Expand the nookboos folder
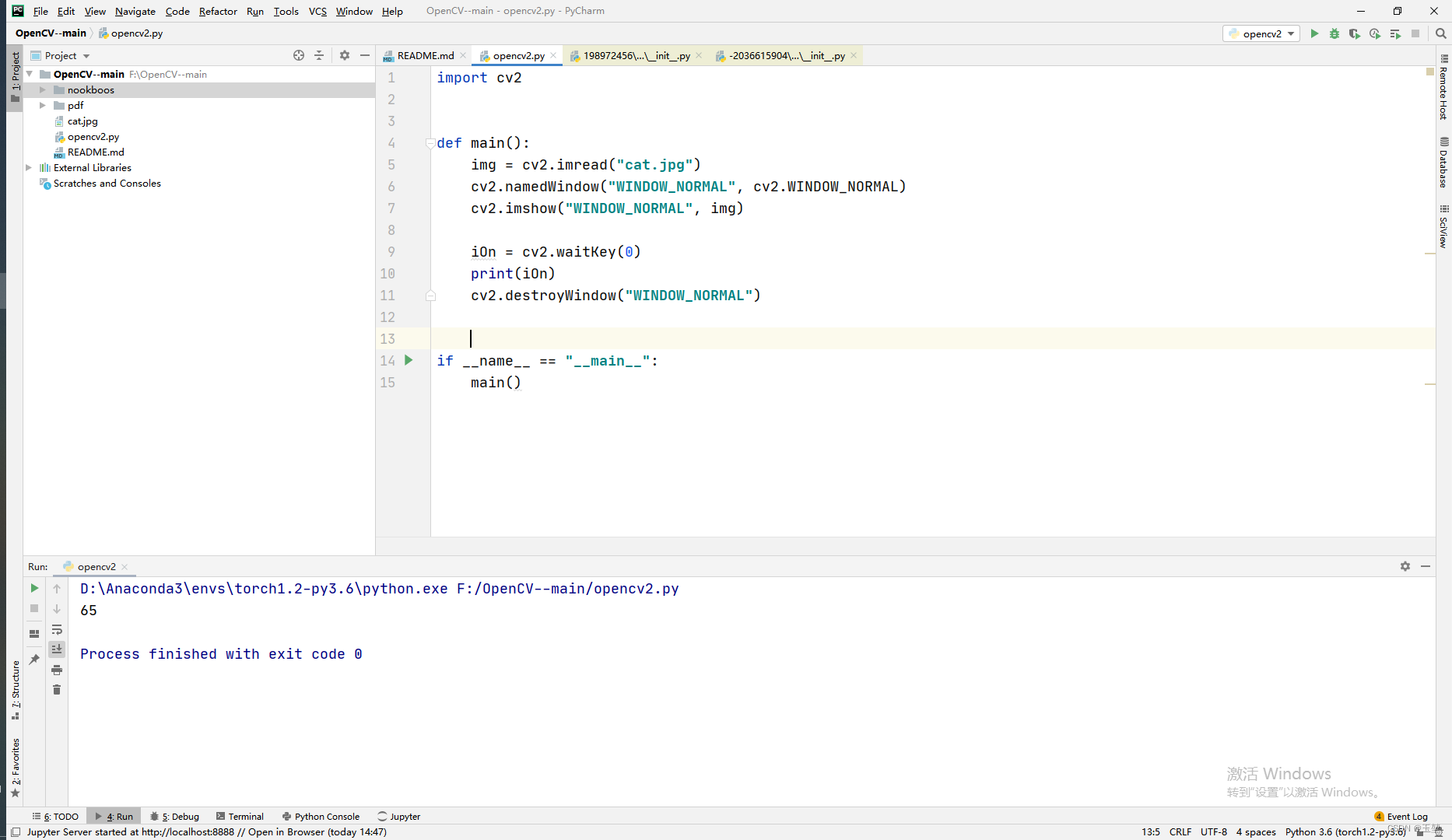1452x840 pixels. 43,89
